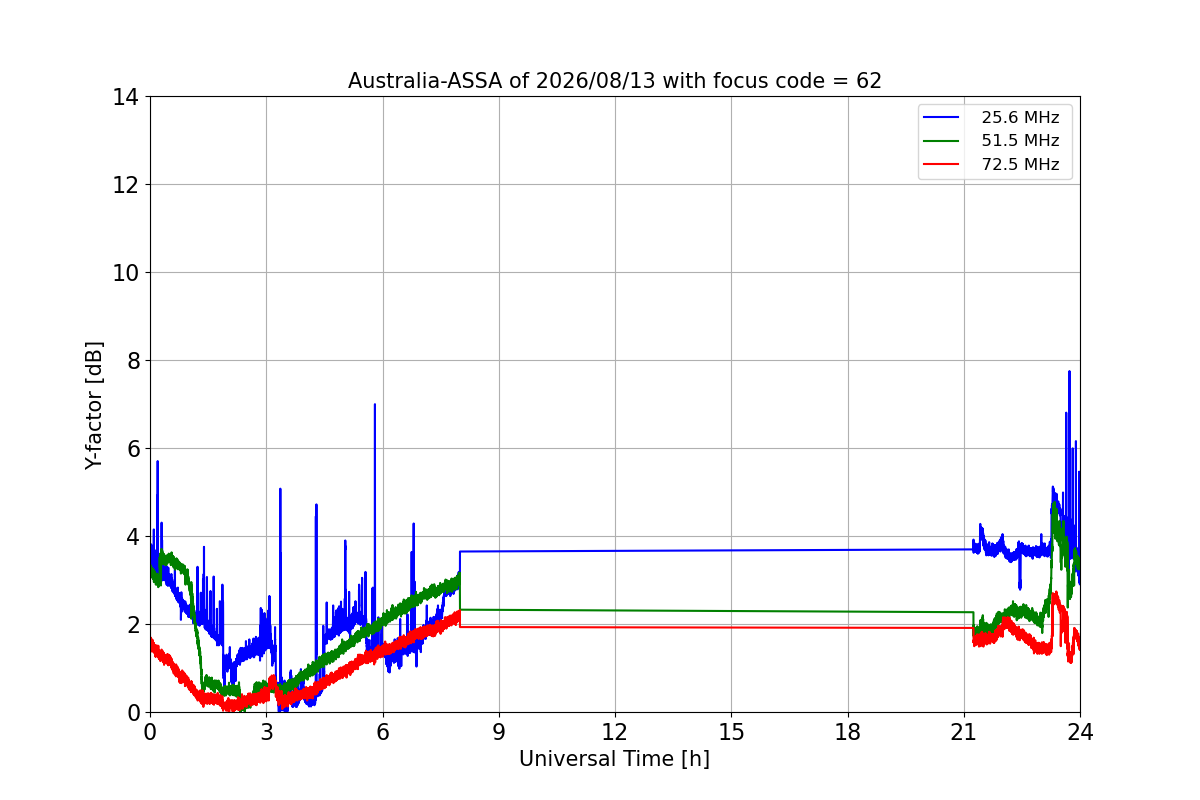
Task: Click the green 51.5 MHz legend line
Action: point(943,141)
